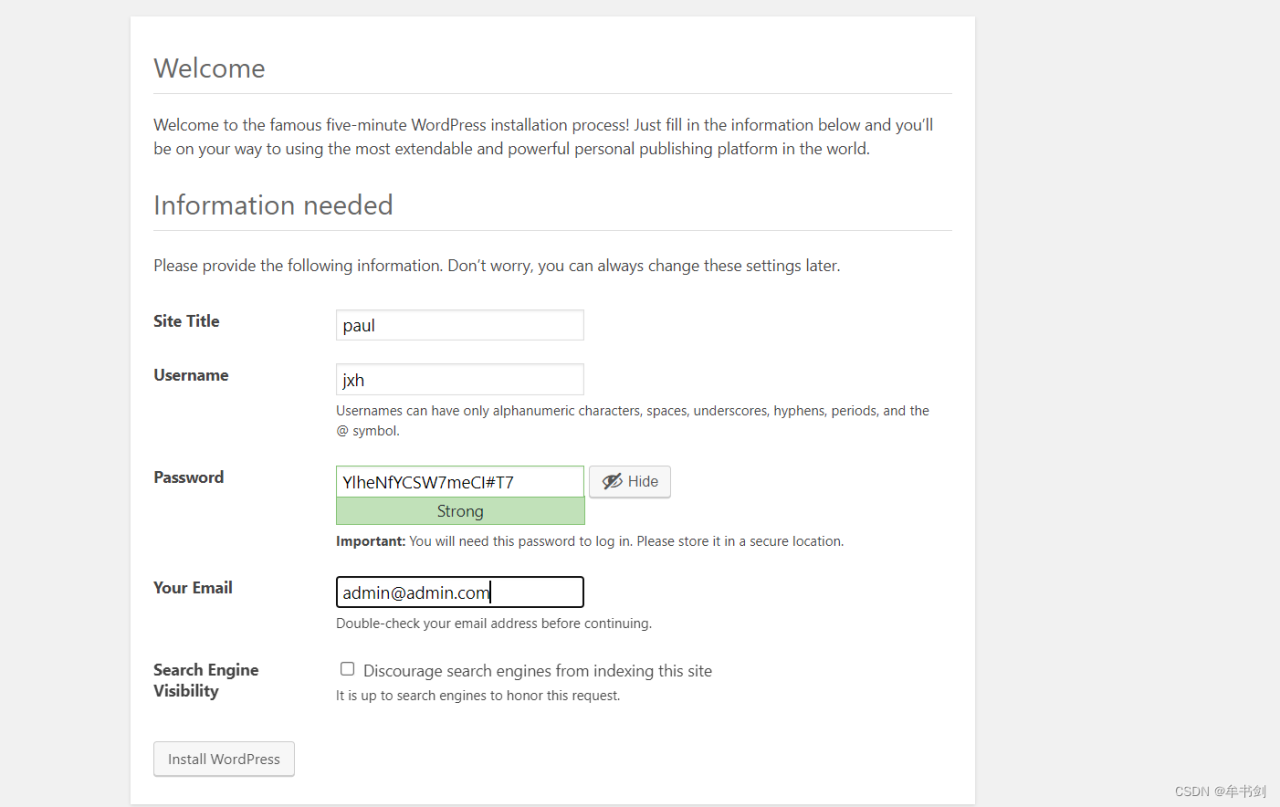The height and width of the screenshot is (807, 1280).
Task: Click the 'Discourage search engines from indexing' label
Action: tap(537, 671)
